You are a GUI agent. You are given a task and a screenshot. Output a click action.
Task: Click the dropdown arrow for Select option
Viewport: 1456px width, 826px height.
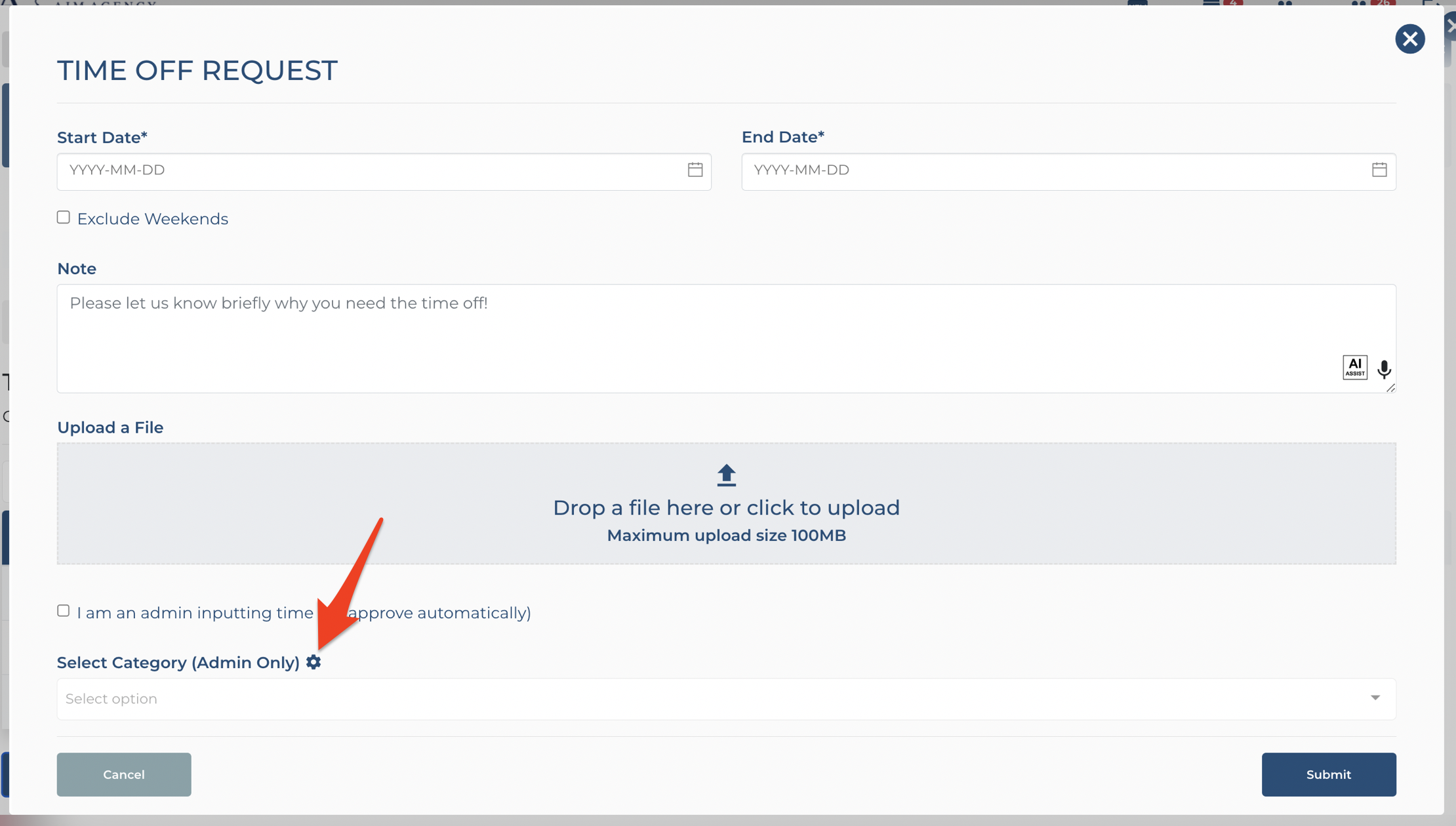coord(1375,698)
